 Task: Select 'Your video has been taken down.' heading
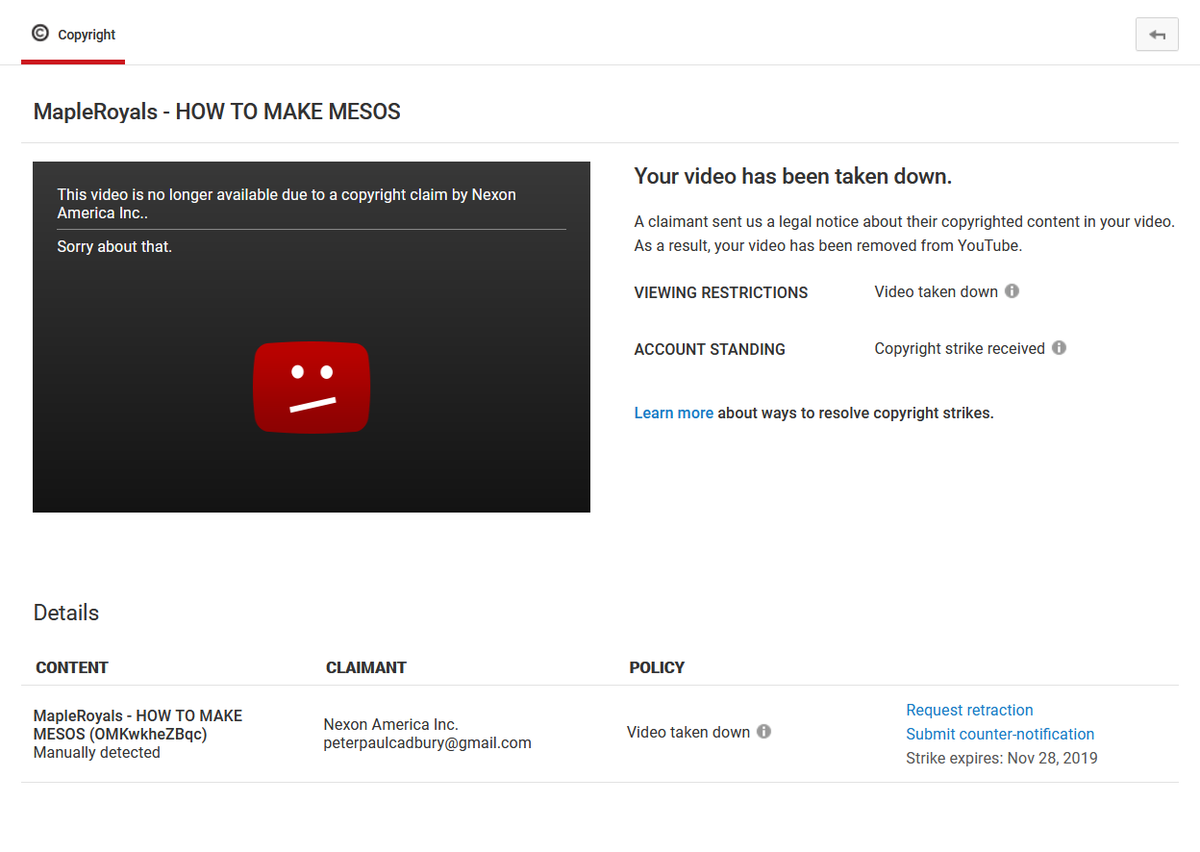[793, 177]
